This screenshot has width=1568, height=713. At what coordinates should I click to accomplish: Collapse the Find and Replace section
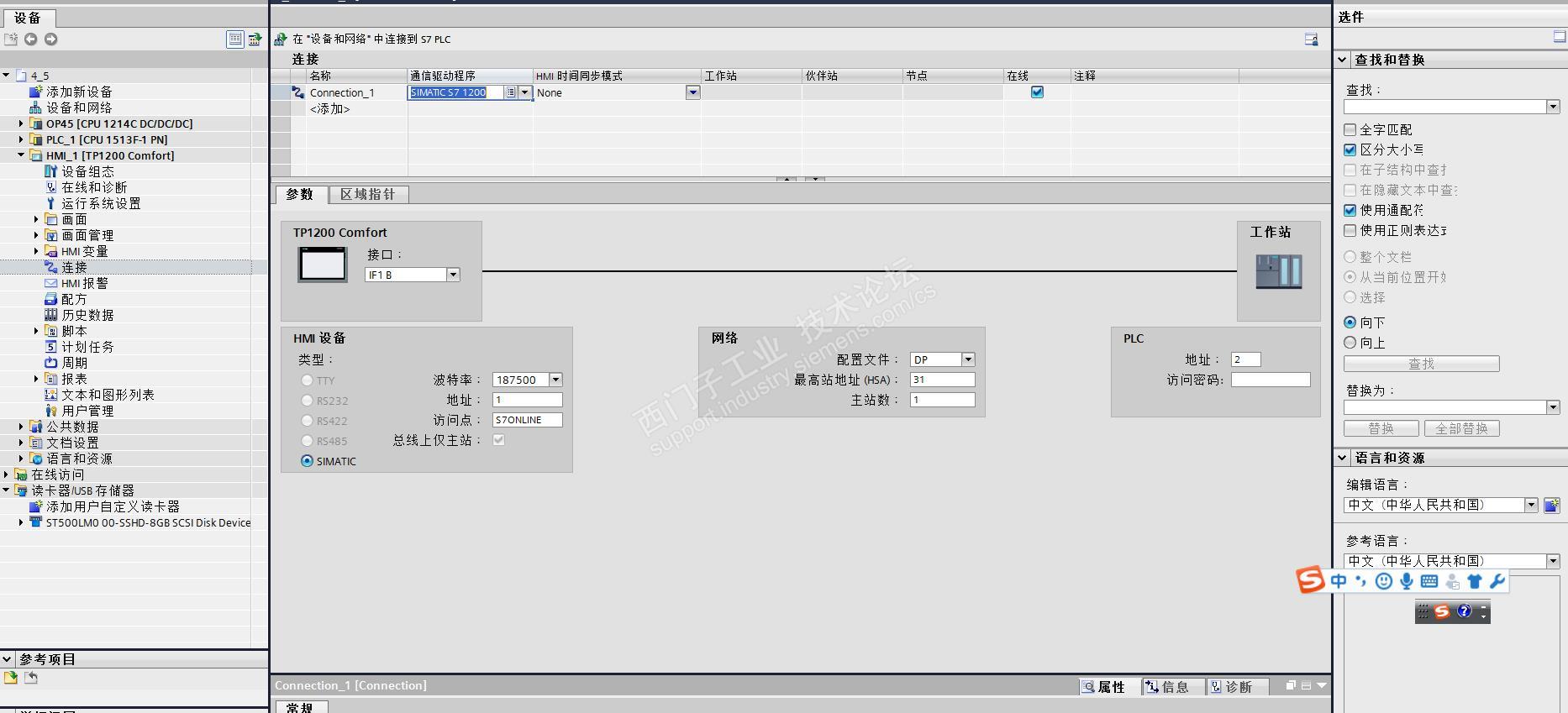click(x=1342, y=60)
